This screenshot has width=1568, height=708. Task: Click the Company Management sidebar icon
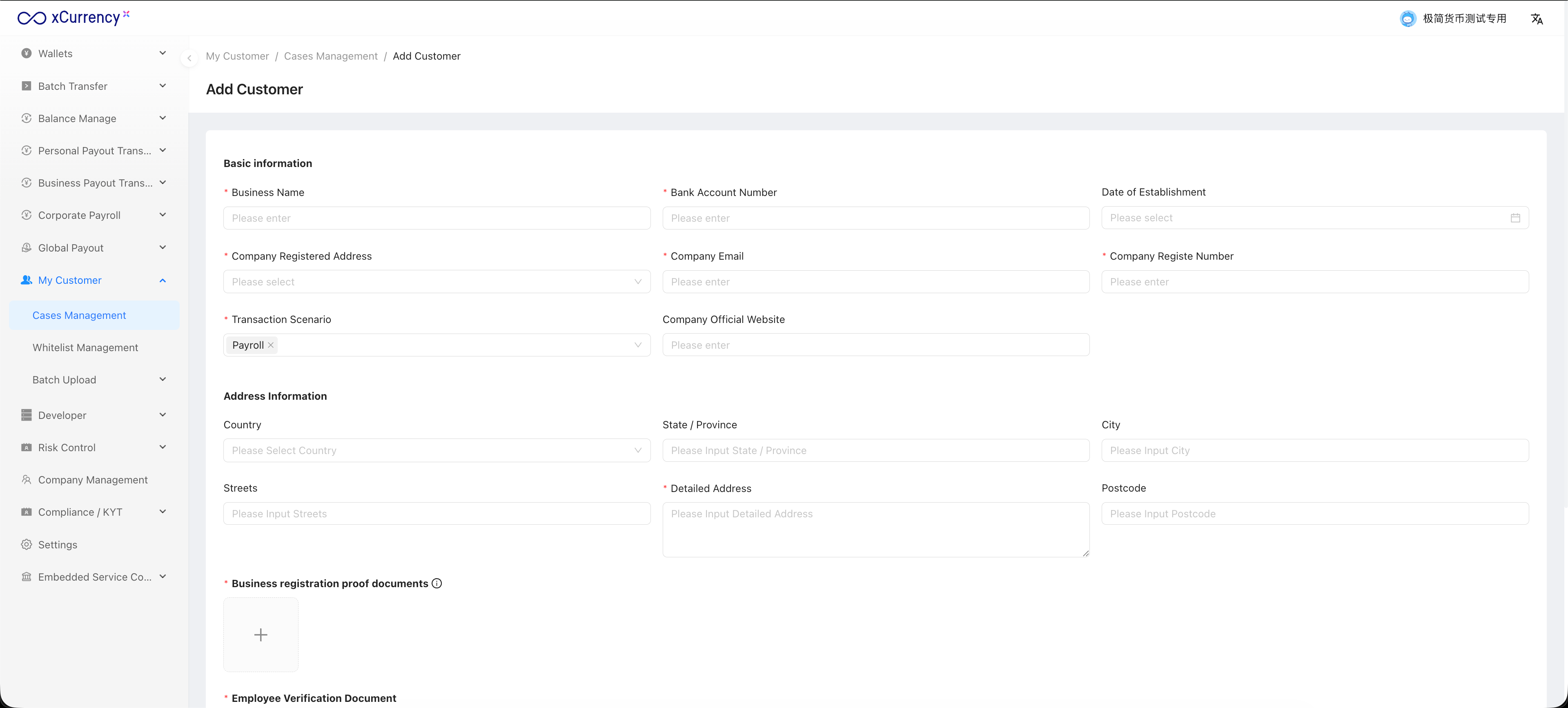tap(26, 480)
